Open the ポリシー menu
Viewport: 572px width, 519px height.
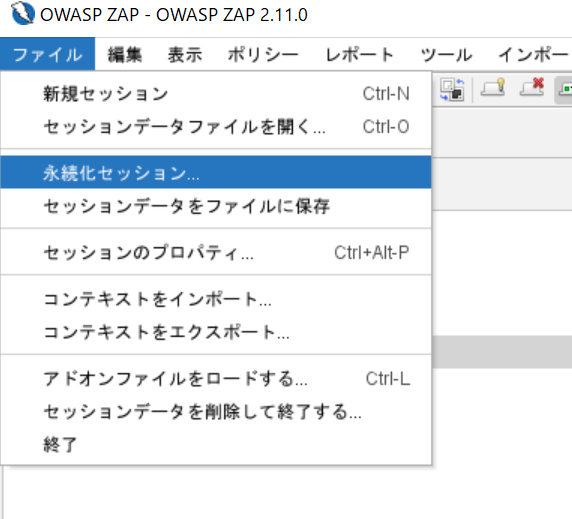coord(263,55)
